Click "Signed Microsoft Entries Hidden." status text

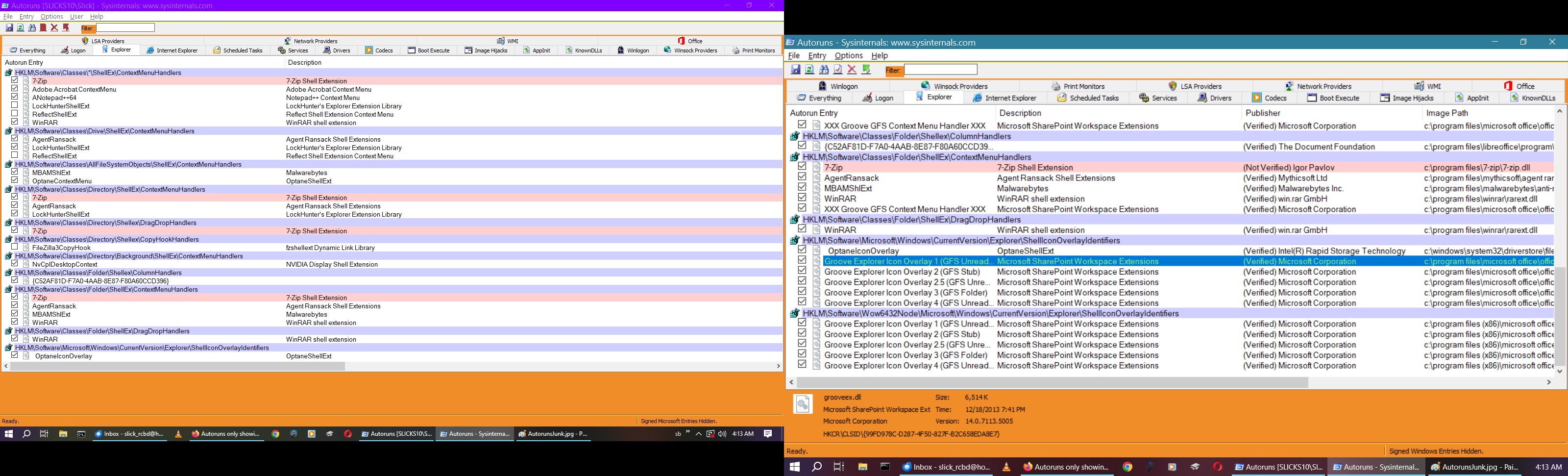(679, 421)
